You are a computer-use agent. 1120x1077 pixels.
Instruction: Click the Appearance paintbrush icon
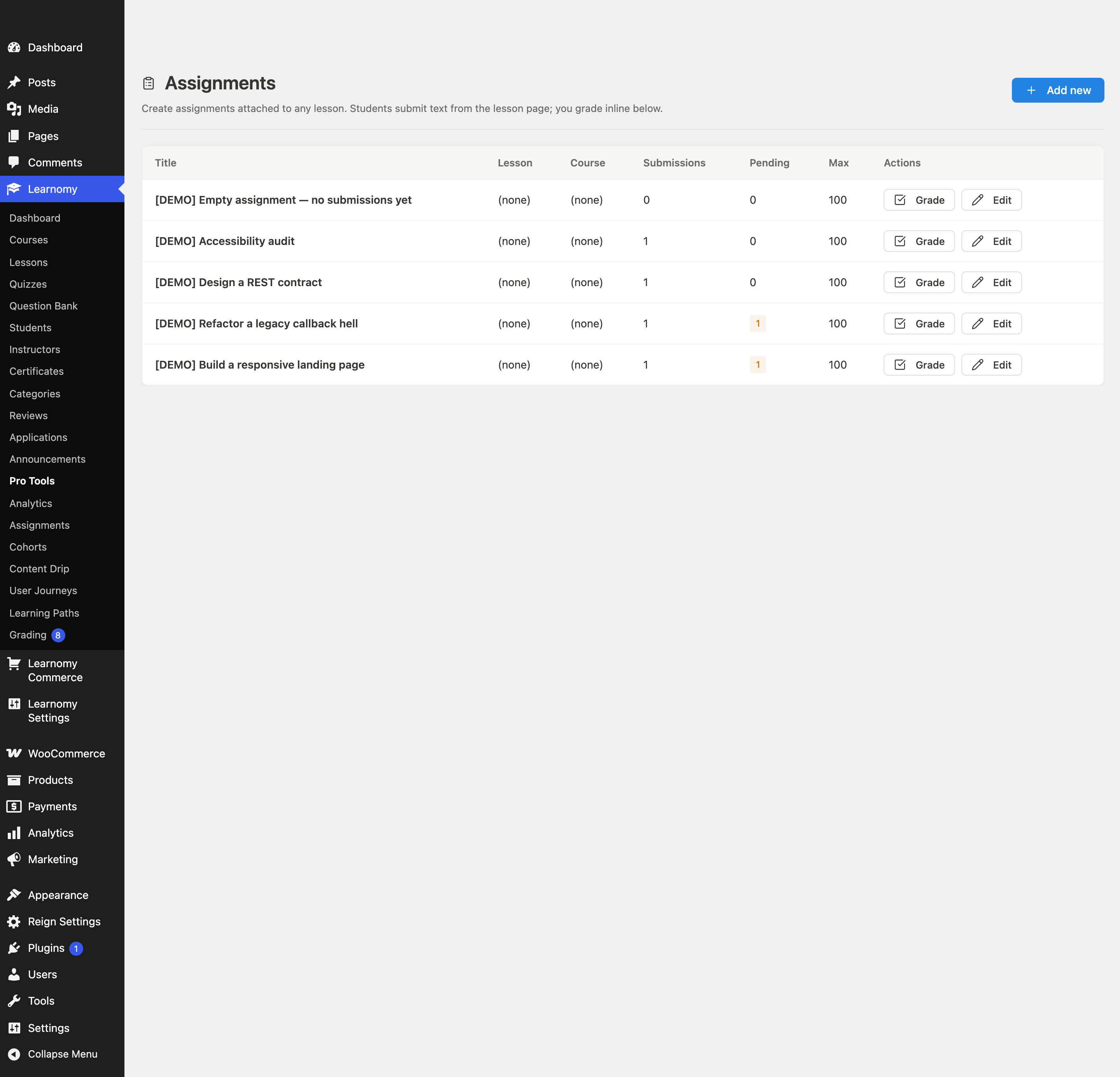pyautogui.click(x=14, y=895)
